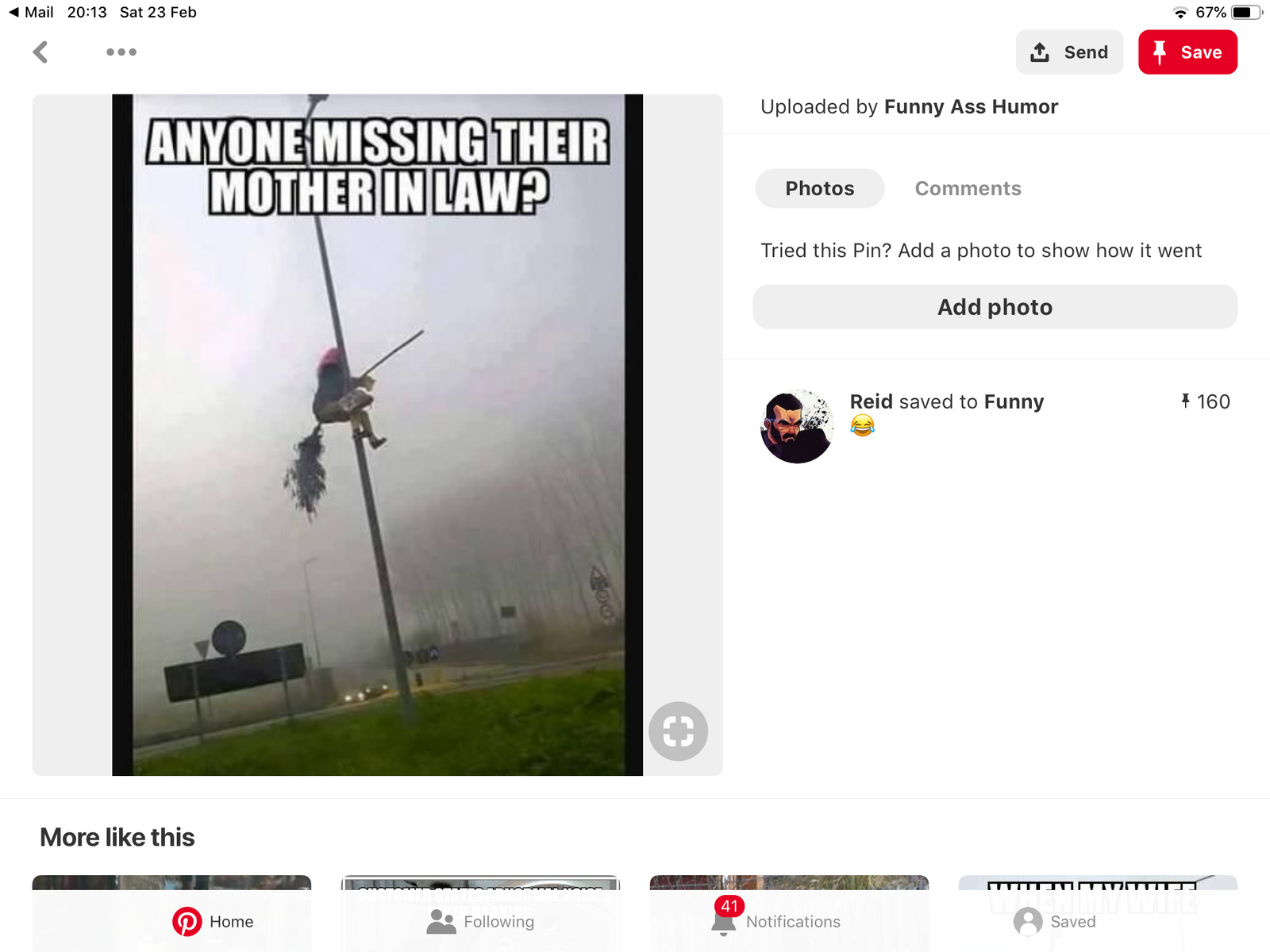Open the three-dots more options menu

121,52
